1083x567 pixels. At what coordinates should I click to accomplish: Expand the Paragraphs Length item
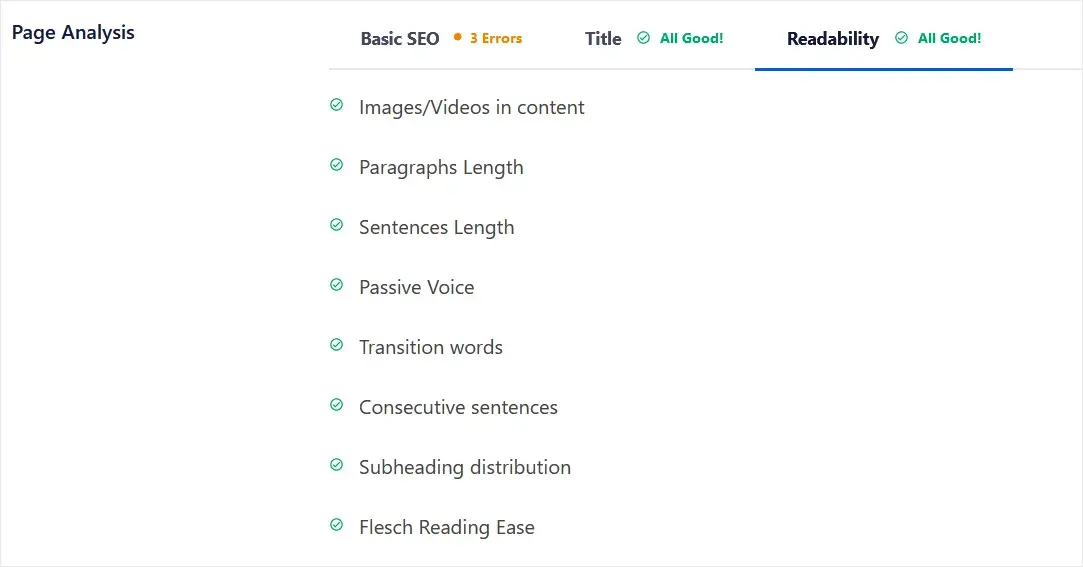441,167
